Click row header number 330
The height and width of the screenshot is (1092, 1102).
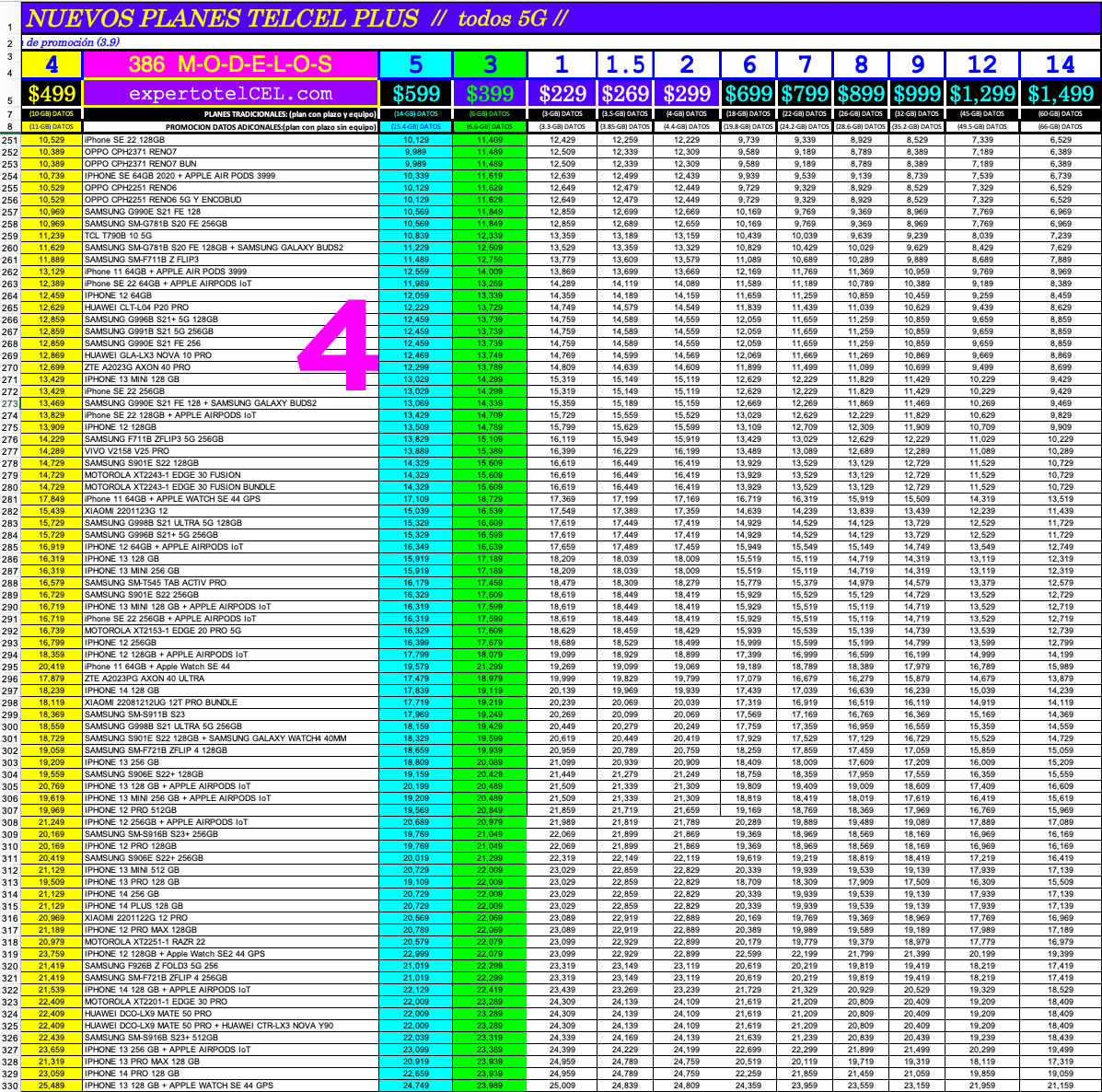click(x=10, y=1086)
